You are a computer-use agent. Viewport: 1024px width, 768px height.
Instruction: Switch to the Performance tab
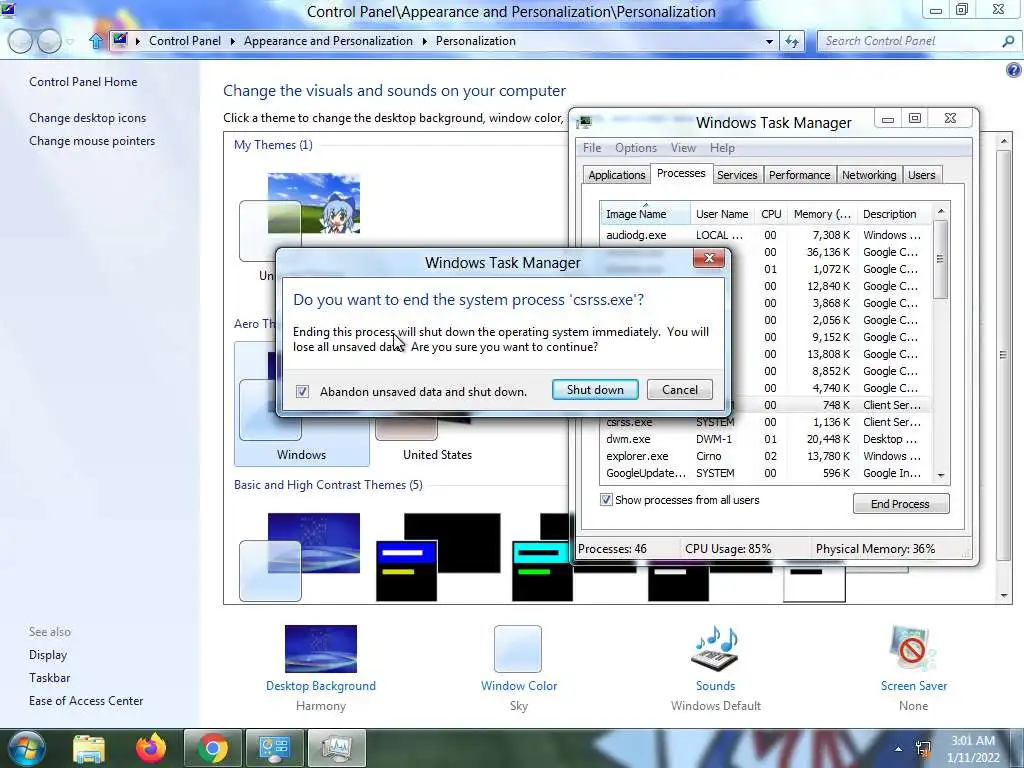click(x=799, y=175)
